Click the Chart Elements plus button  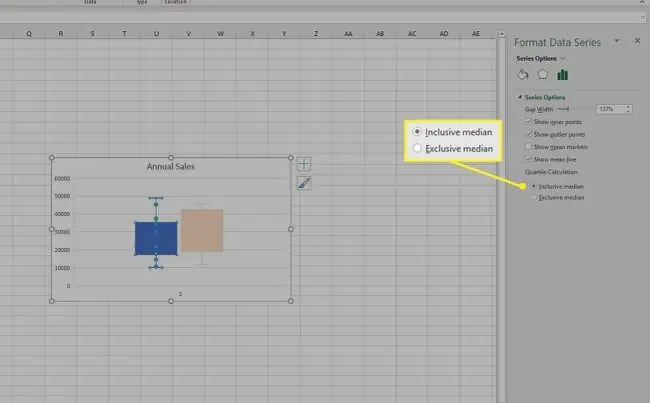point(304,164)
